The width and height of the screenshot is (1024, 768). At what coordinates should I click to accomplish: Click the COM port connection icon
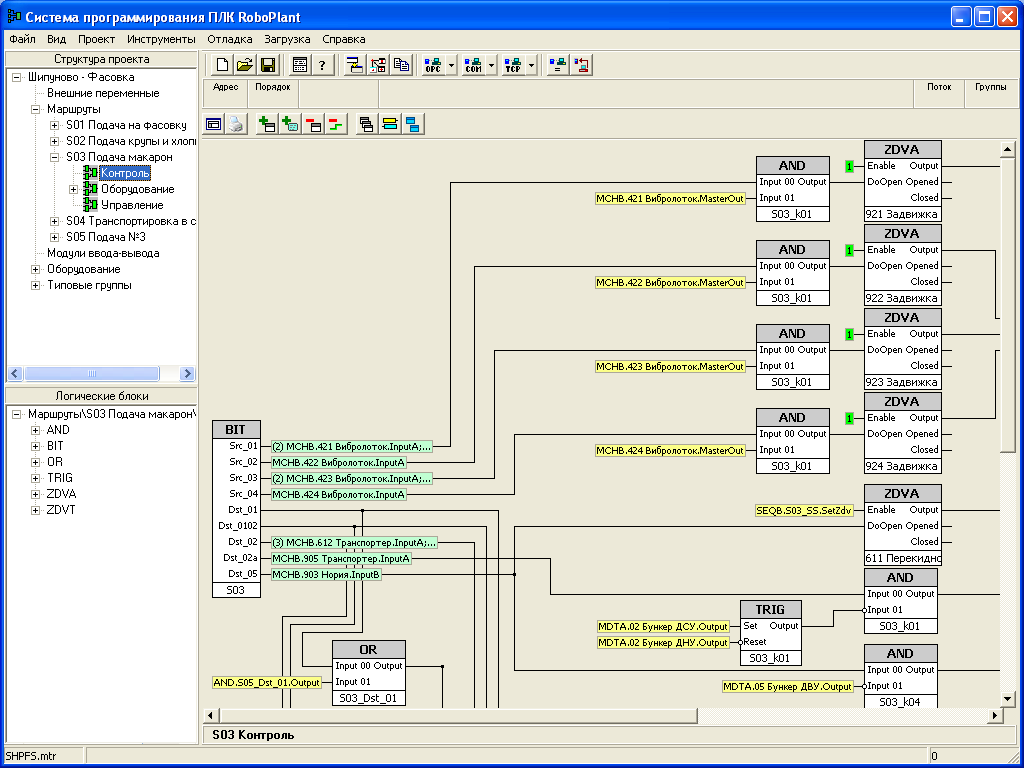[474, 65]
